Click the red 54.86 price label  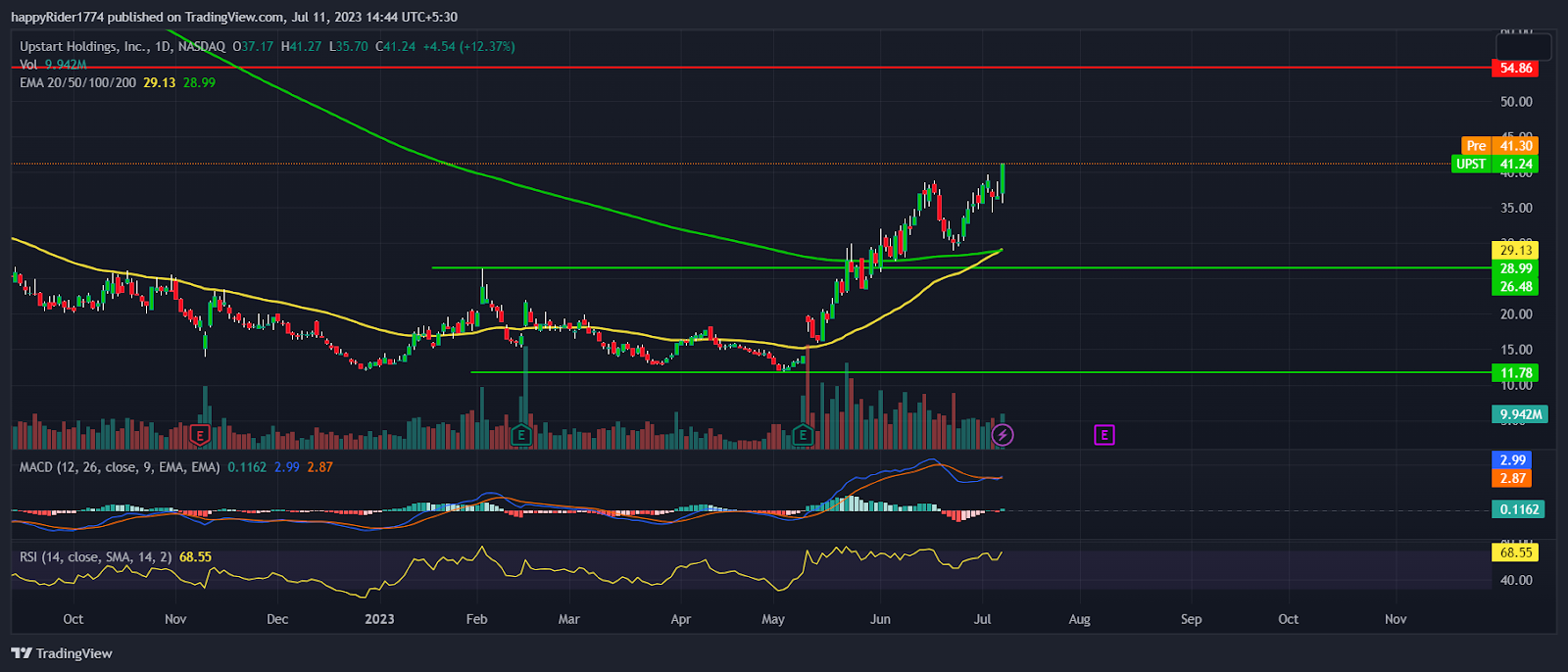(1515, 69)
